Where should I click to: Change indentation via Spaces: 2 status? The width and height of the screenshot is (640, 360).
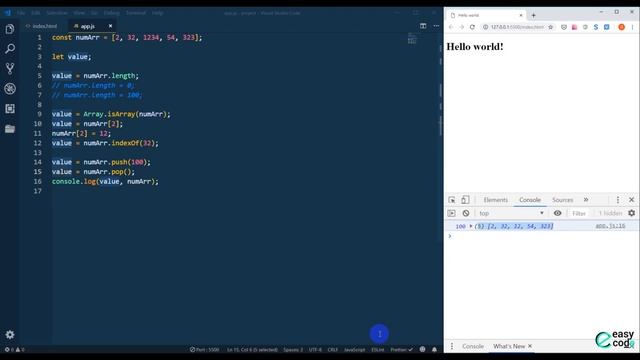293,349
